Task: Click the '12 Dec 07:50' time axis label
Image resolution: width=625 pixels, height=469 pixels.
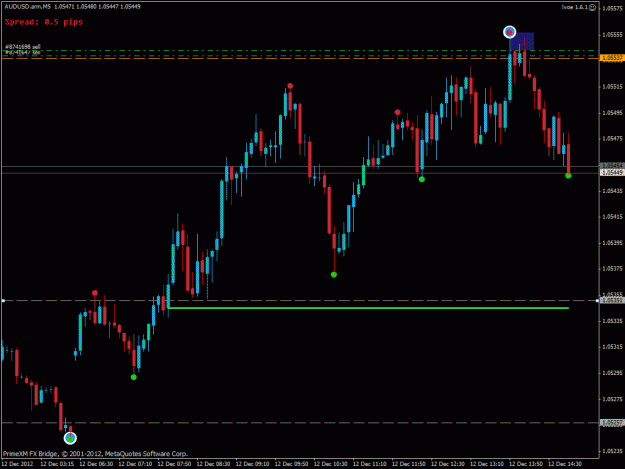Action: pyautogui.click(x=174, y=464)
